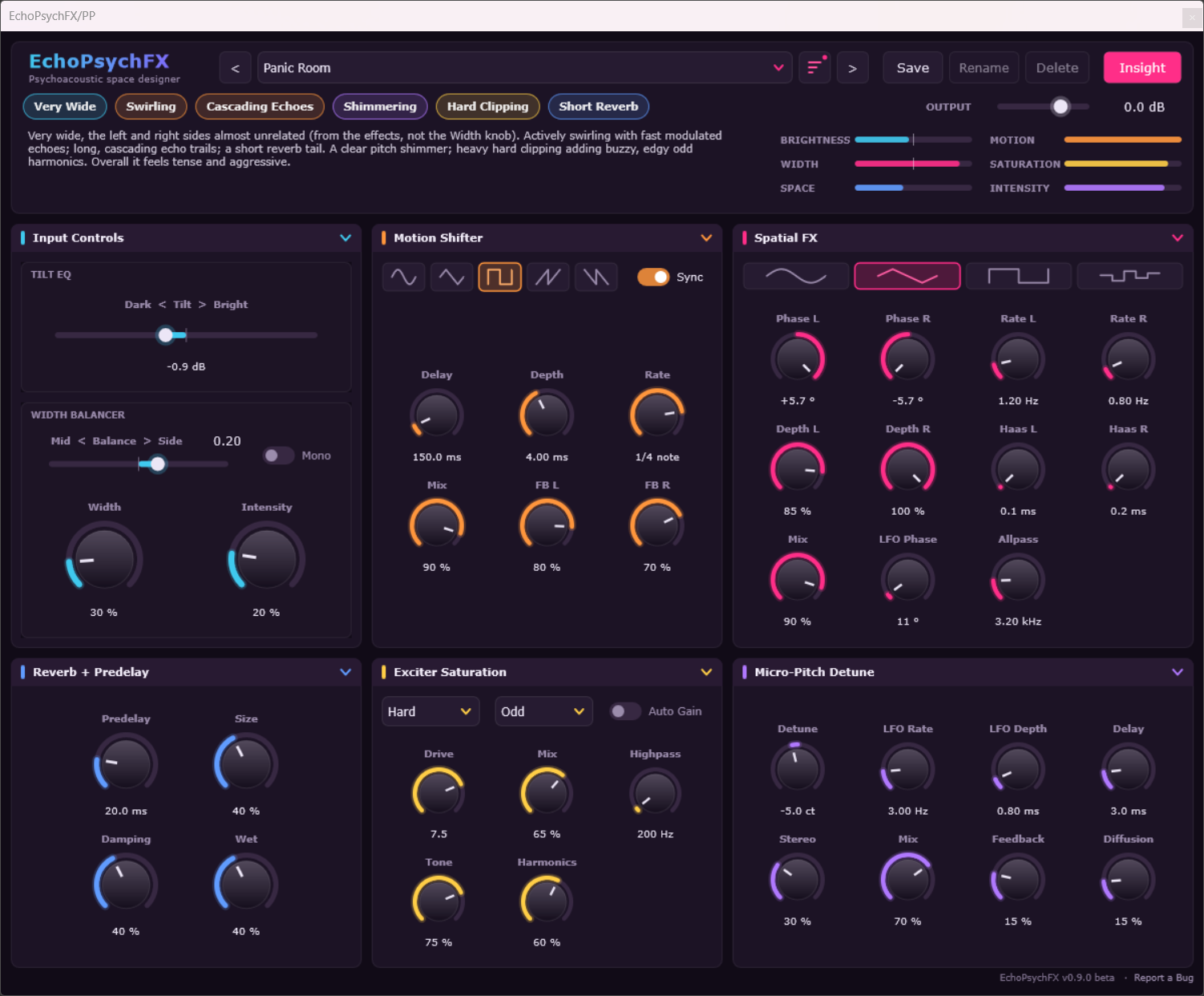This screenshot has width=1204, height=996.
Task: Toggle the Hard Clipping tag
Action: click(x=487, y=107)
